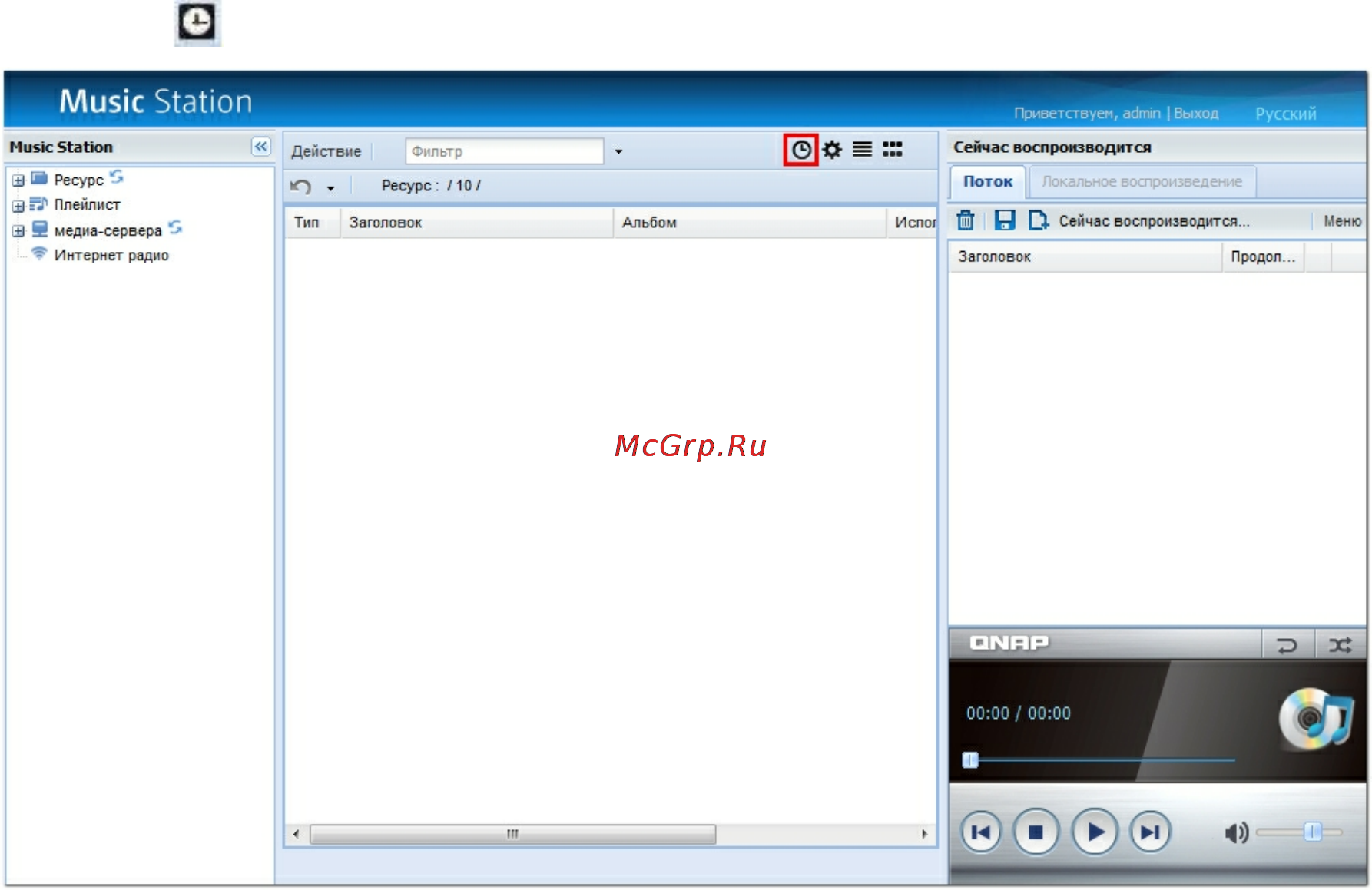
Task: Select Плейлист in the tree
Action: [x=87, y=204]
